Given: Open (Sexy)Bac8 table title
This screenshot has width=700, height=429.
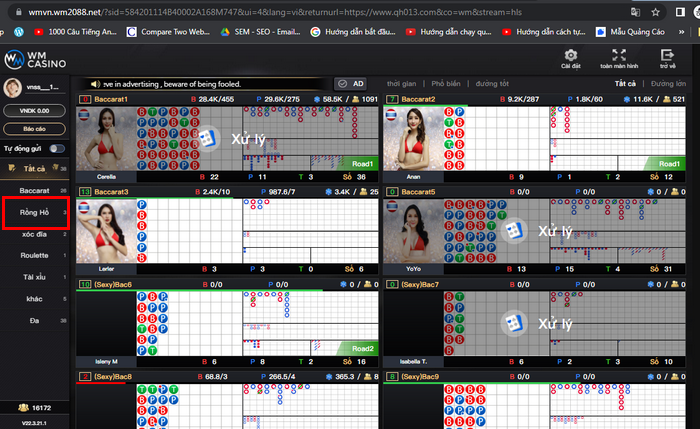Looking at the screenshot, I should [x=113, y=377].
